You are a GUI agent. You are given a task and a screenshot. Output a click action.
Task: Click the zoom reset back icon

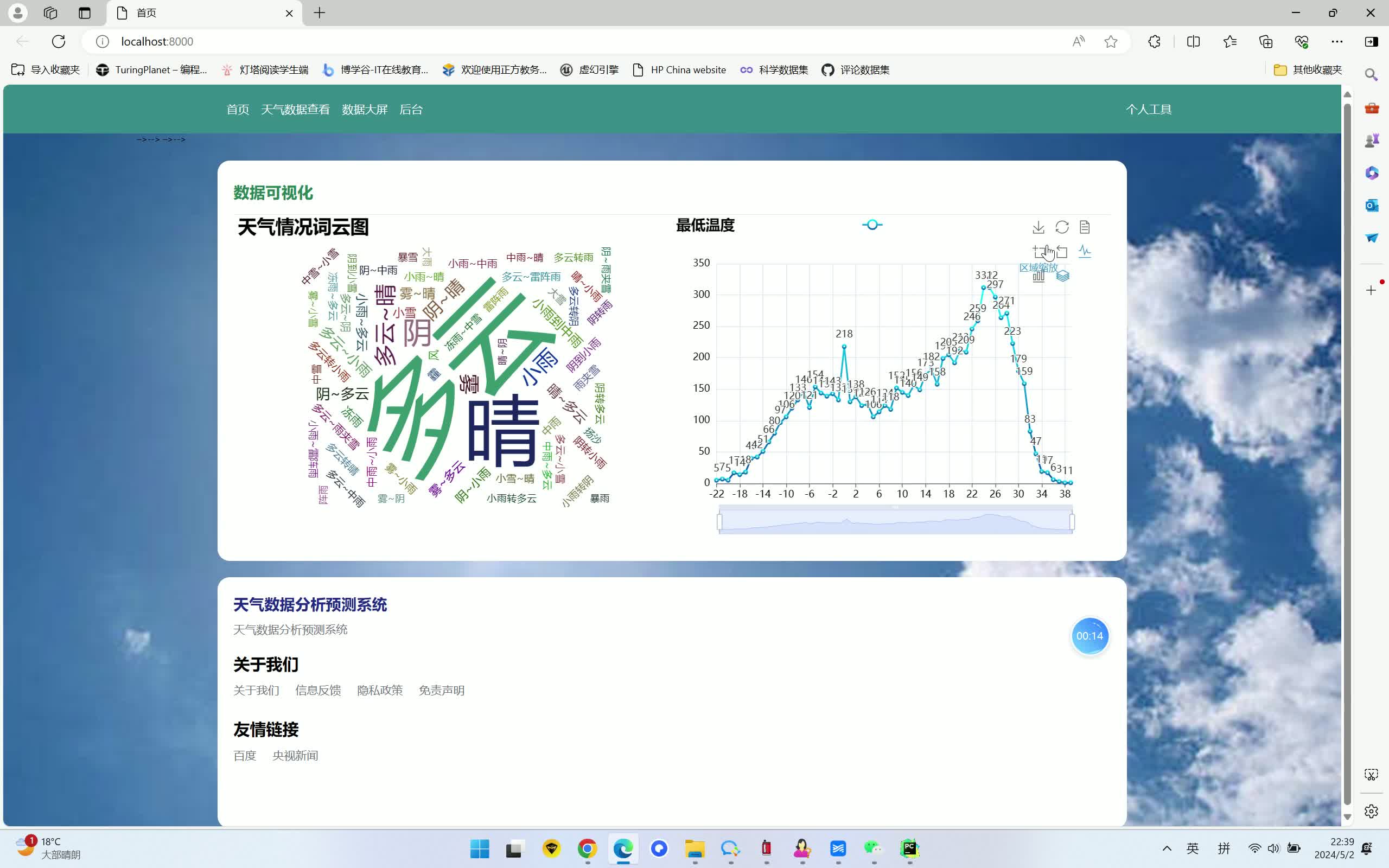[1062, 251]
